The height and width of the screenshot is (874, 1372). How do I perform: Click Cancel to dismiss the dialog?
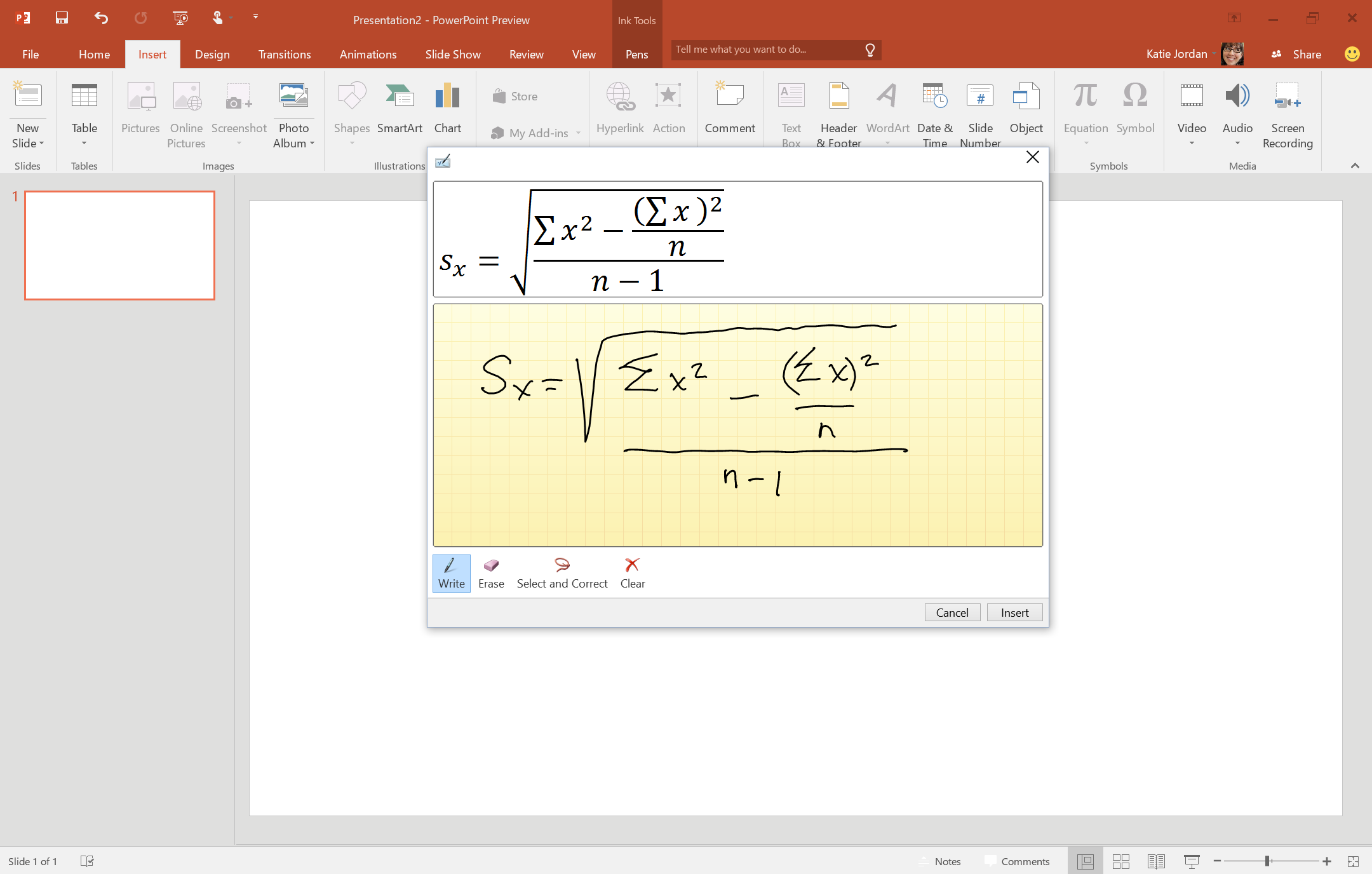point(952,612)
